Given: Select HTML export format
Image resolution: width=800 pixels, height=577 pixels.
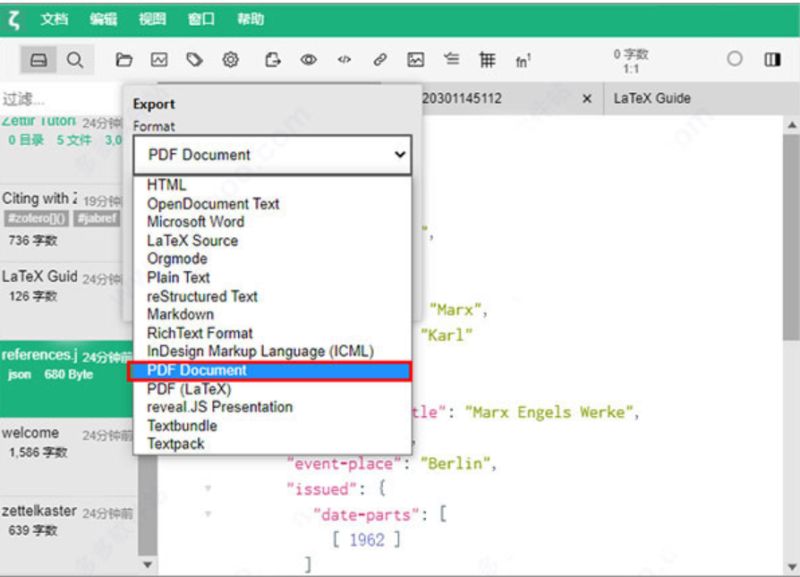Looking at the screenshot, I should point(272,185).
